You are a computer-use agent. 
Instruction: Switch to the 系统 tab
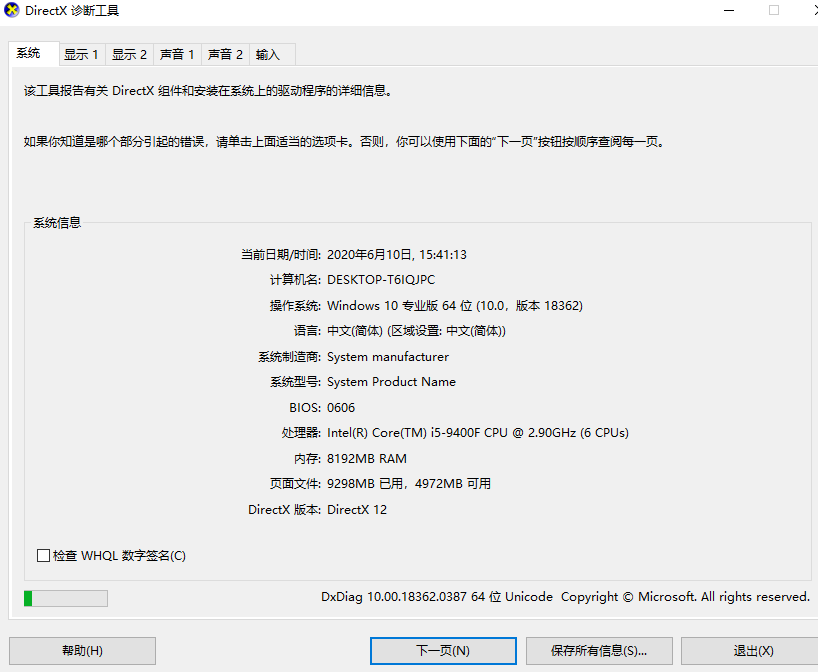point(33,53)
